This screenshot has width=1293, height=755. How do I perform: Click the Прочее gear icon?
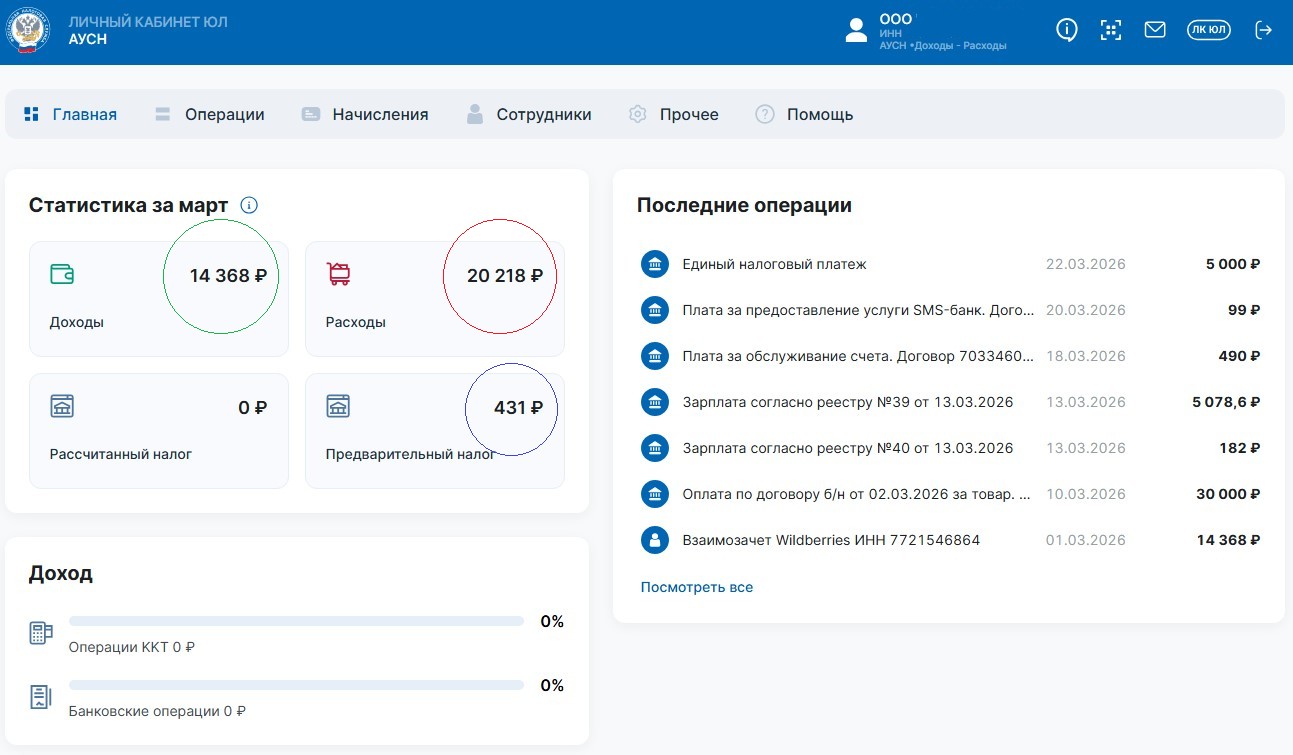click(638, 114)
